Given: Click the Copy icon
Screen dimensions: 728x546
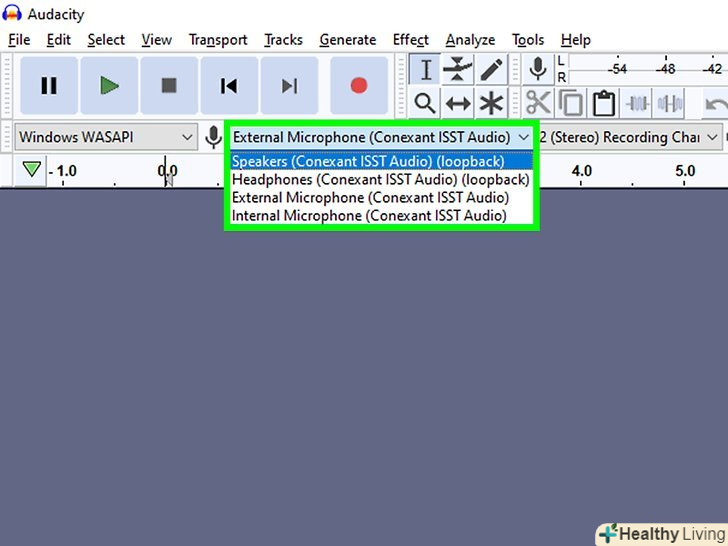Looking at the screenshot, I should [x=571, y=103].
